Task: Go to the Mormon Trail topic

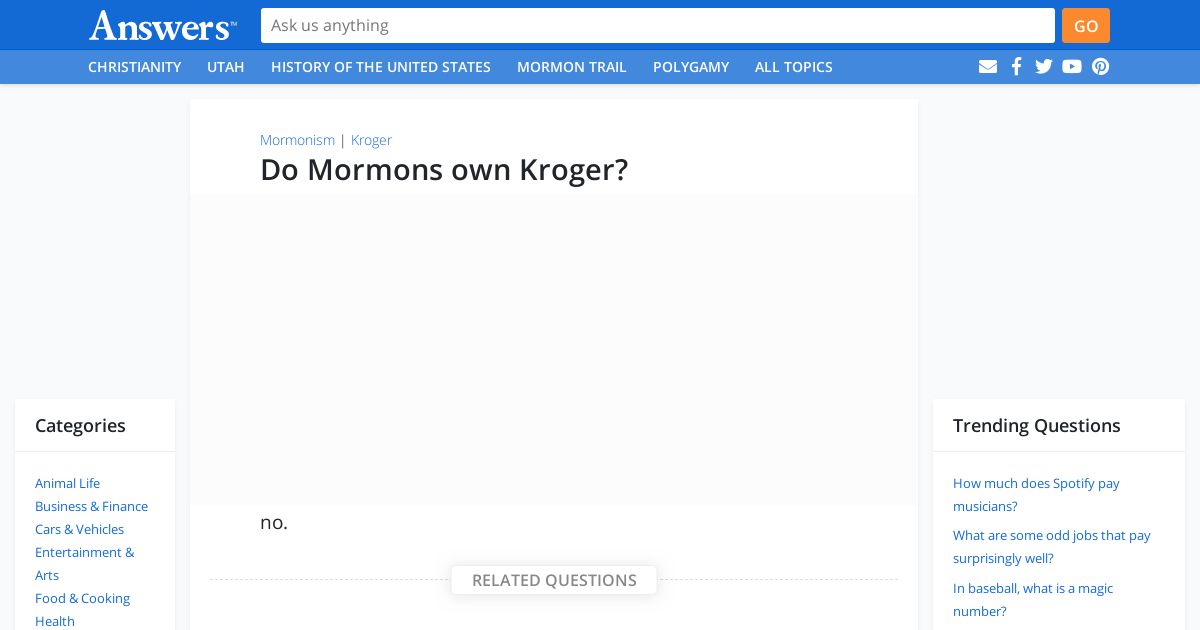Action: tap(572, 67)
